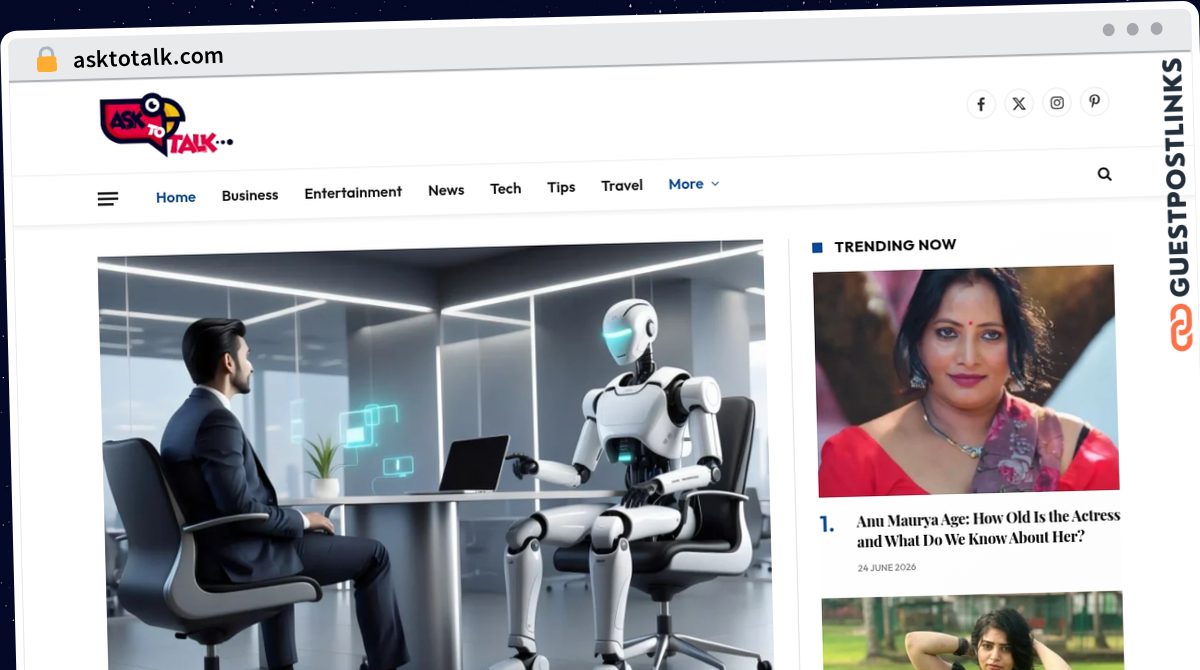Image resolution: width=1200 pixels, height=670 pixels.
Task: Open the News section
Action: click(x=446, y=190)
